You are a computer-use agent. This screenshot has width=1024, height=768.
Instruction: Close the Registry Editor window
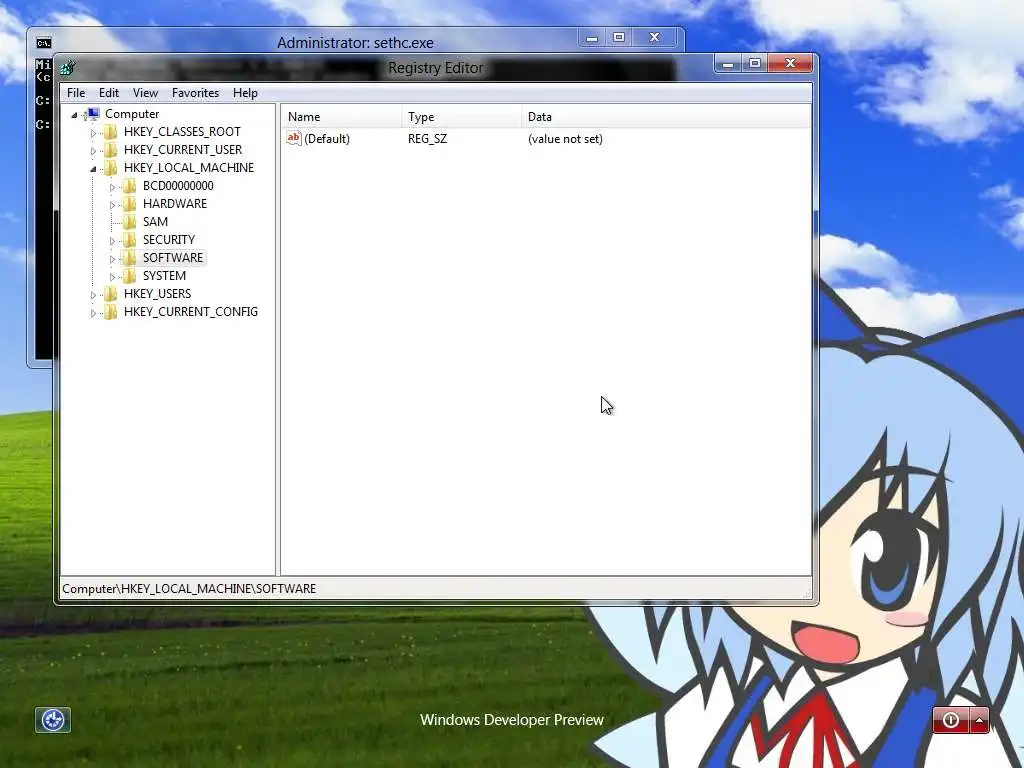point(790,63)
